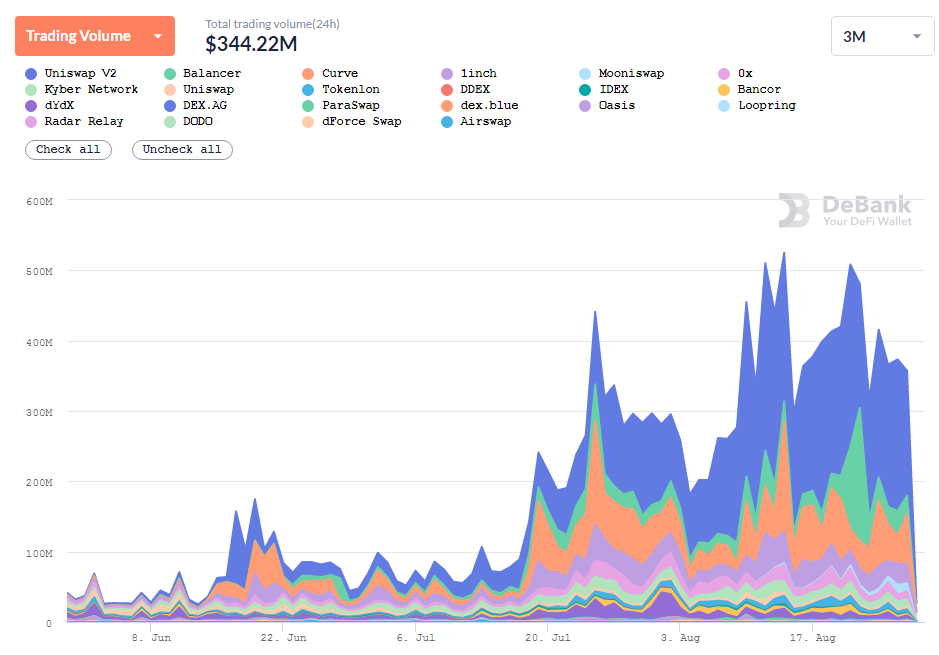
Task: Open the 3M time range dropdown
Action: click(x=883, y=37)
